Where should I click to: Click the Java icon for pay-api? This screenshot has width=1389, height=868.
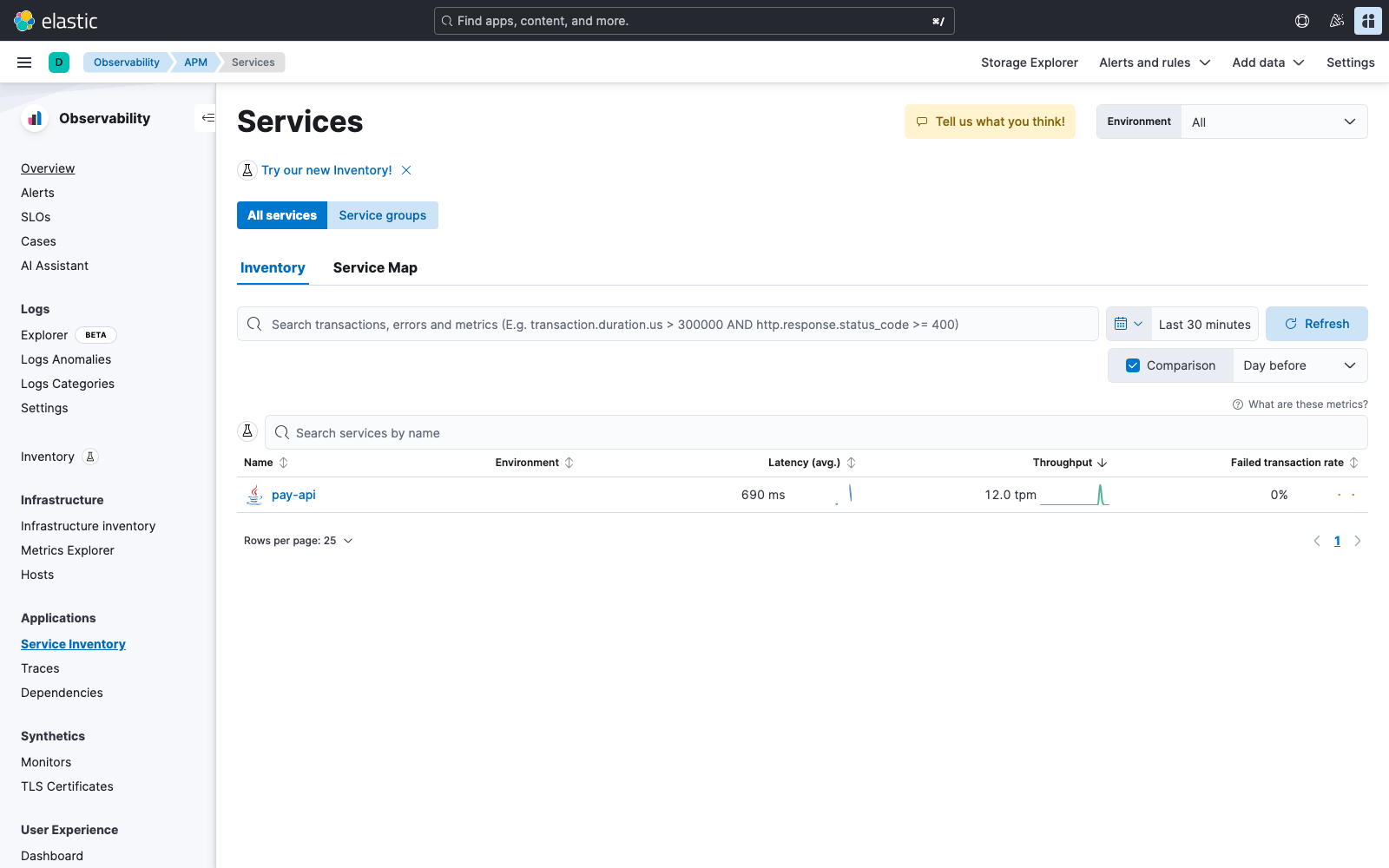(x=254, y=495)
